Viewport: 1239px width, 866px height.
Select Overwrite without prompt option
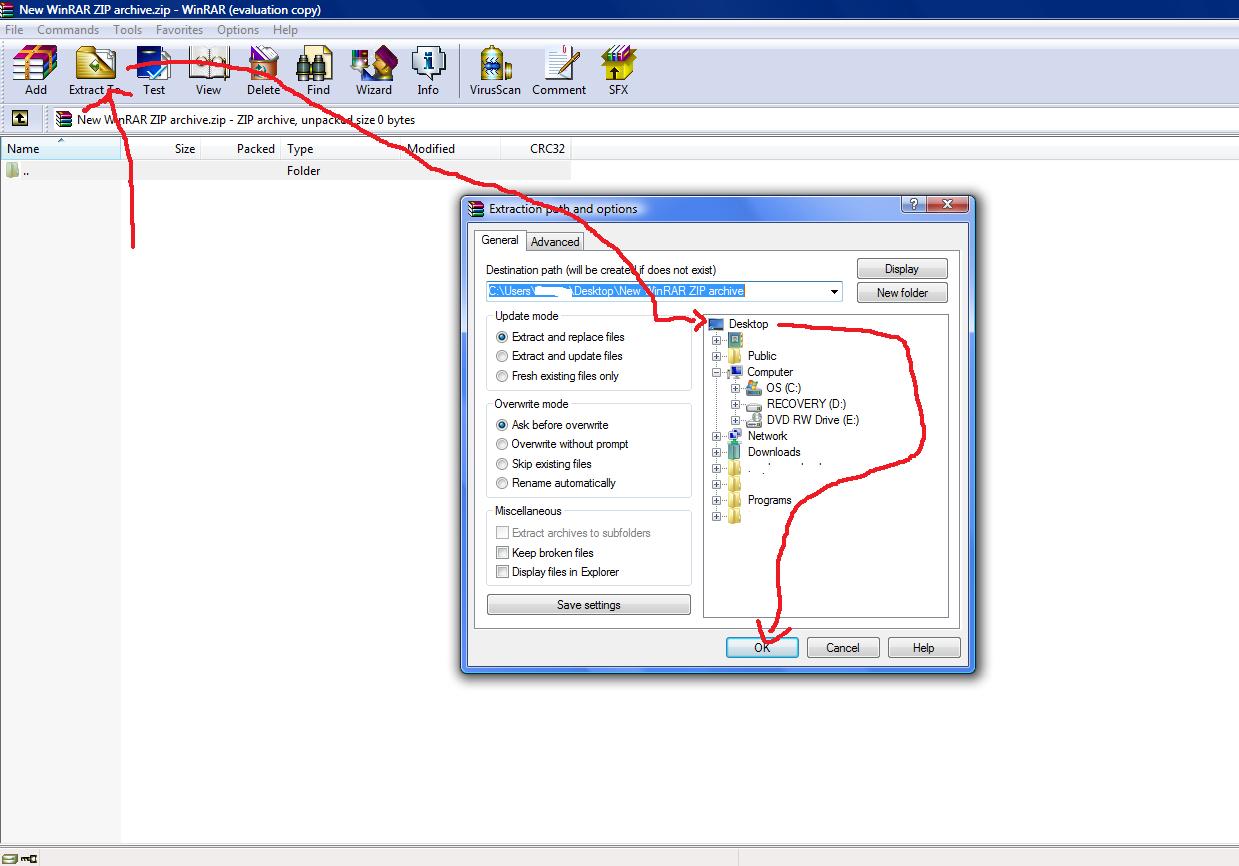(503, 444)
